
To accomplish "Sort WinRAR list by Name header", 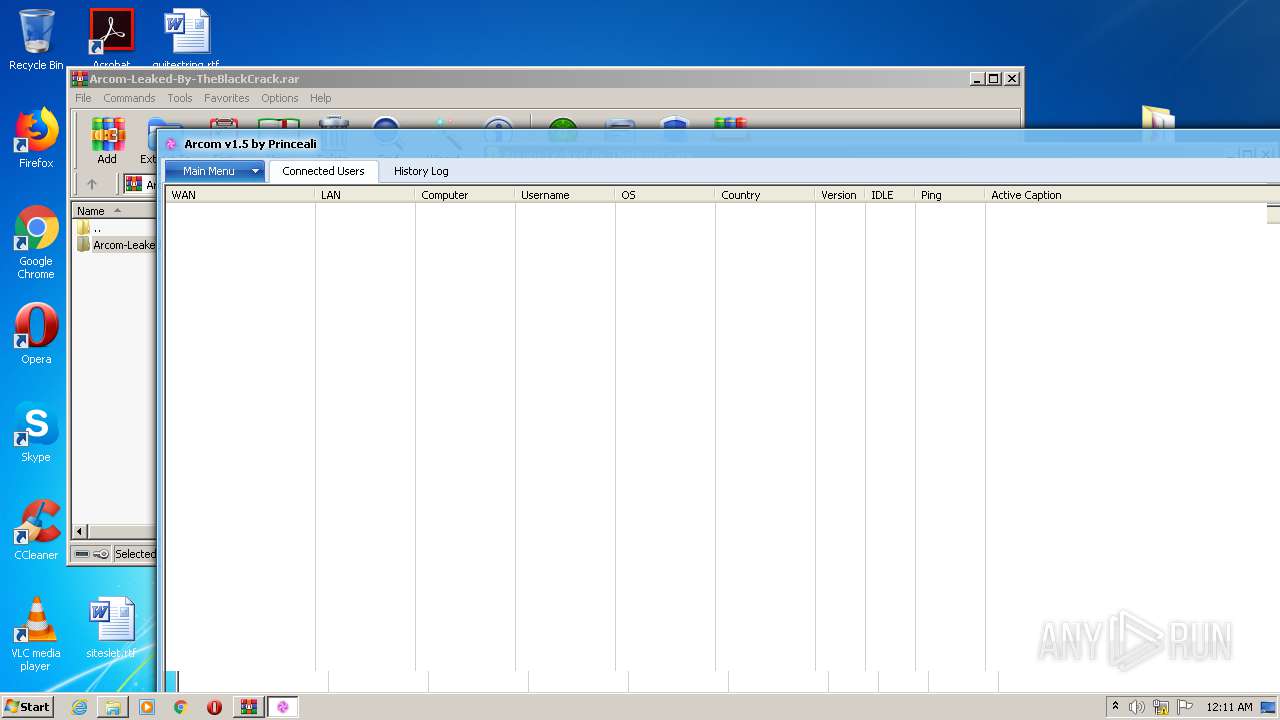I will pos(113,211).
